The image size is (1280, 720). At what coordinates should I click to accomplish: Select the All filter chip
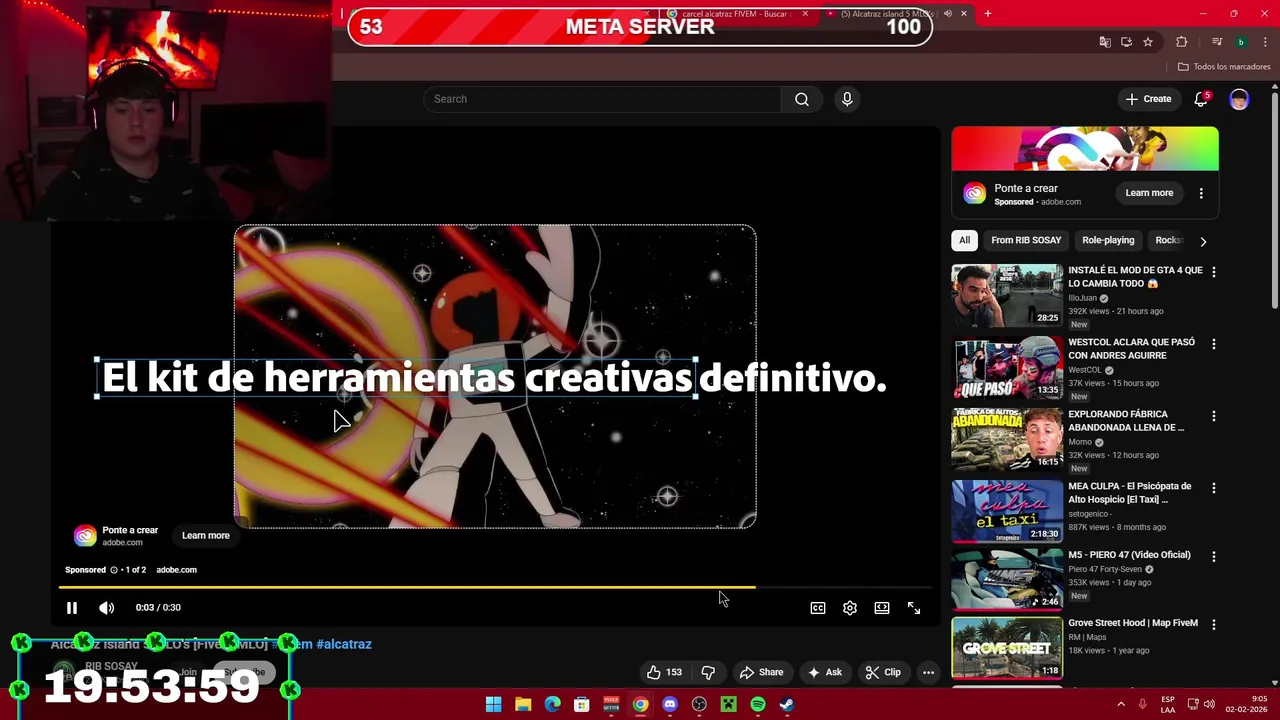point(964,240)
